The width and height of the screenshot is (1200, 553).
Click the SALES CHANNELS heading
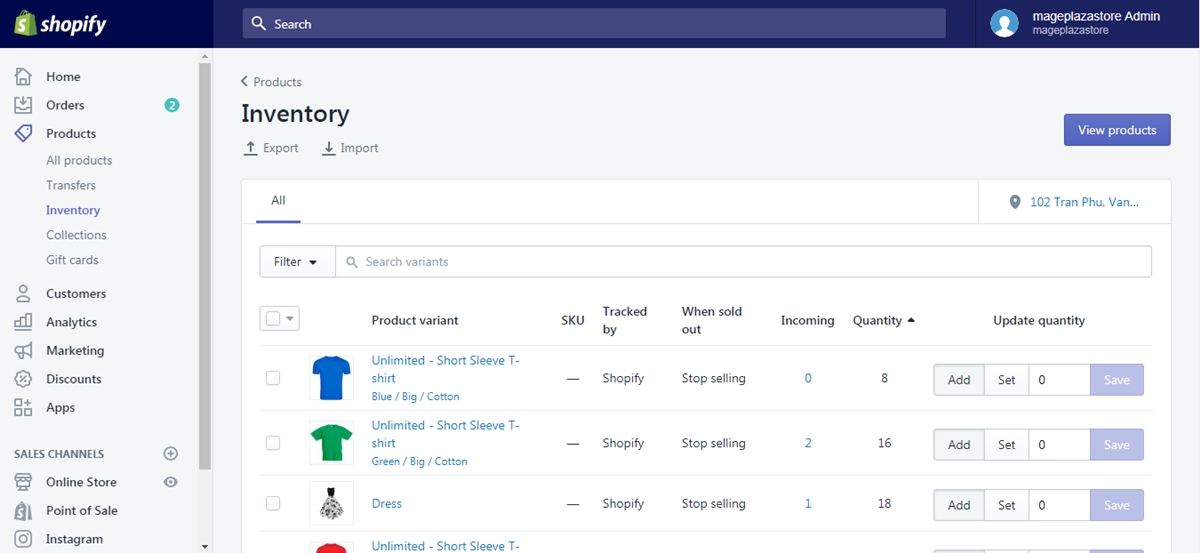point(59,454)
